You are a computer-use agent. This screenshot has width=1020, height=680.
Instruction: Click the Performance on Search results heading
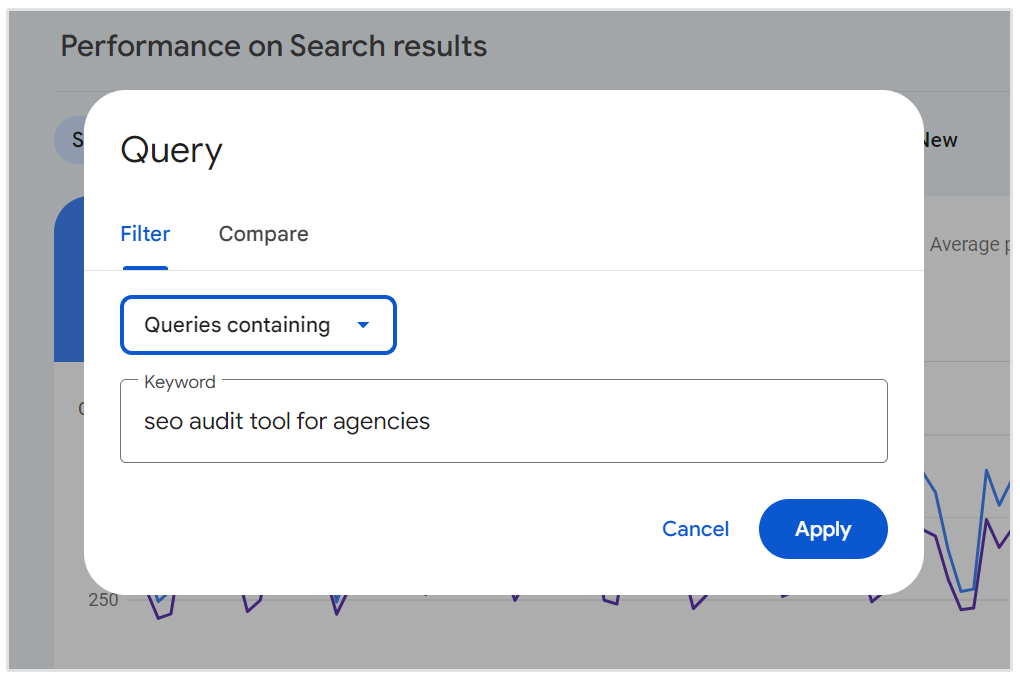(x=273, y=46)
